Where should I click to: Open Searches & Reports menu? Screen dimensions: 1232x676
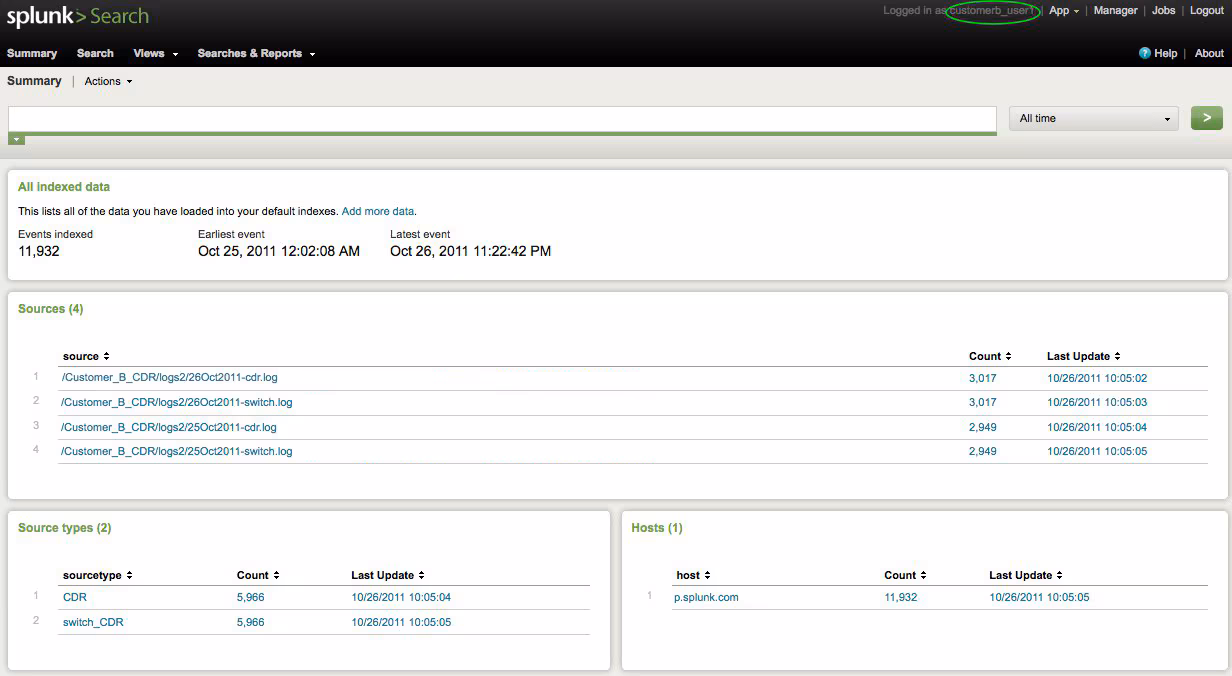(256, 53)
